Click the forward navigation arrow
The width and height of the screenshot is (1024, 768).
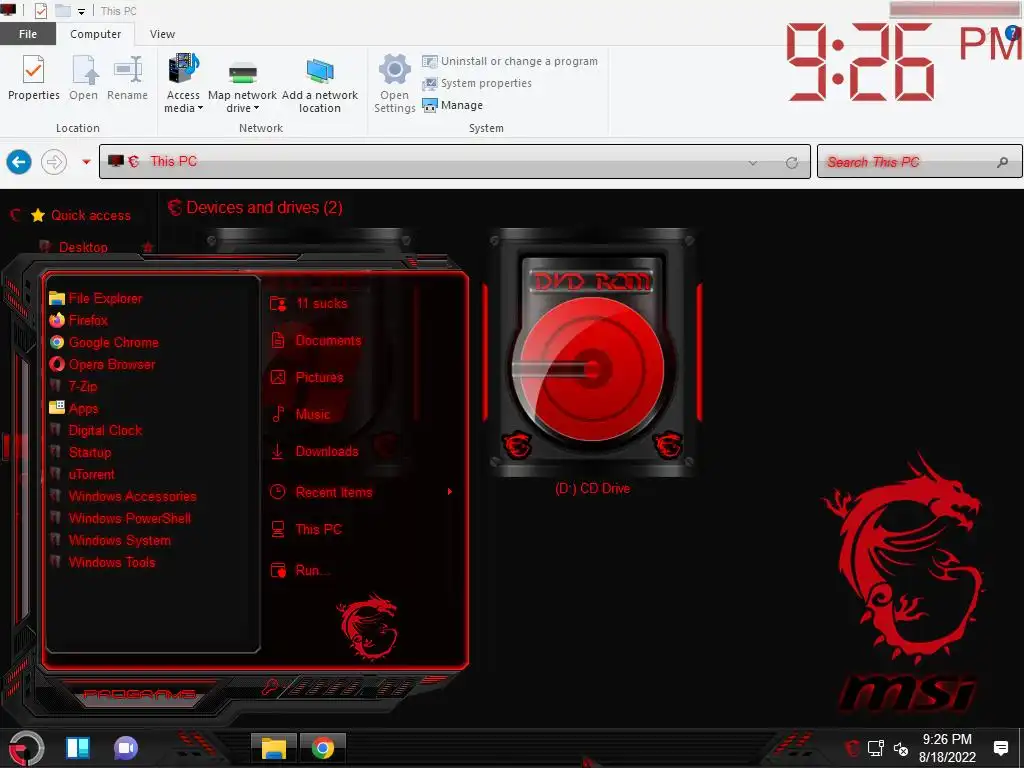tap(54, 162)
